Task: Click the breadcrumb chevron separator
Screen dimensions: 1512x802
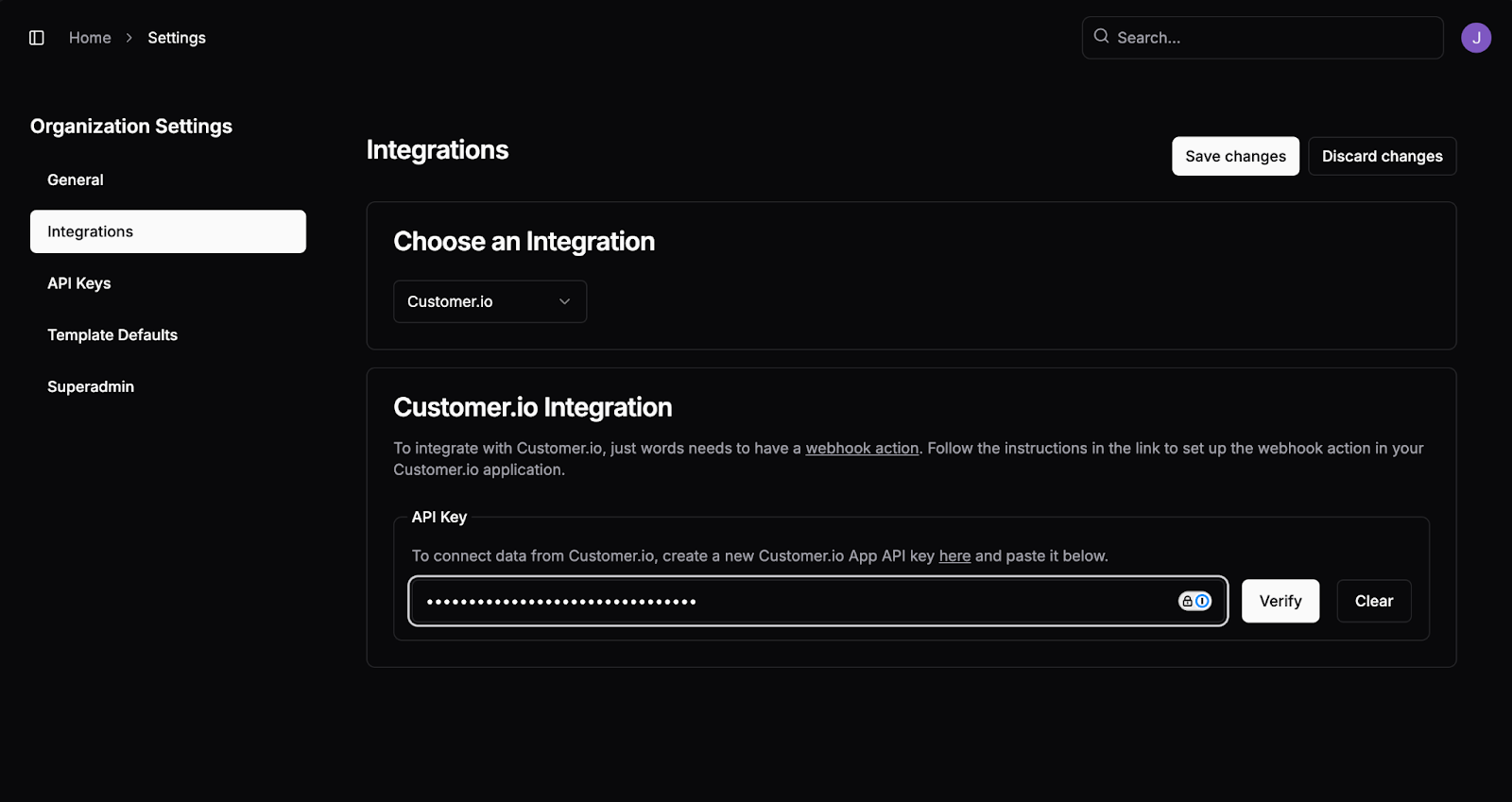Action: coord(129,38)
